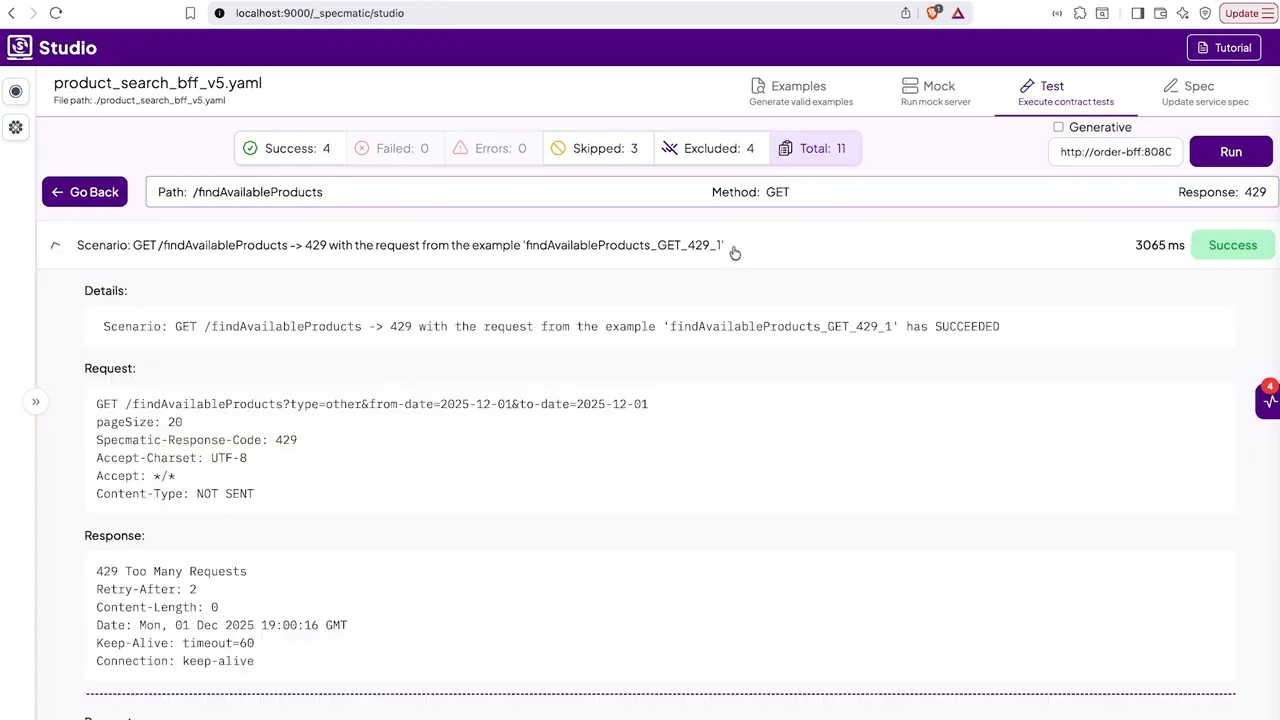Click the Mock server icon

point(910,85)
